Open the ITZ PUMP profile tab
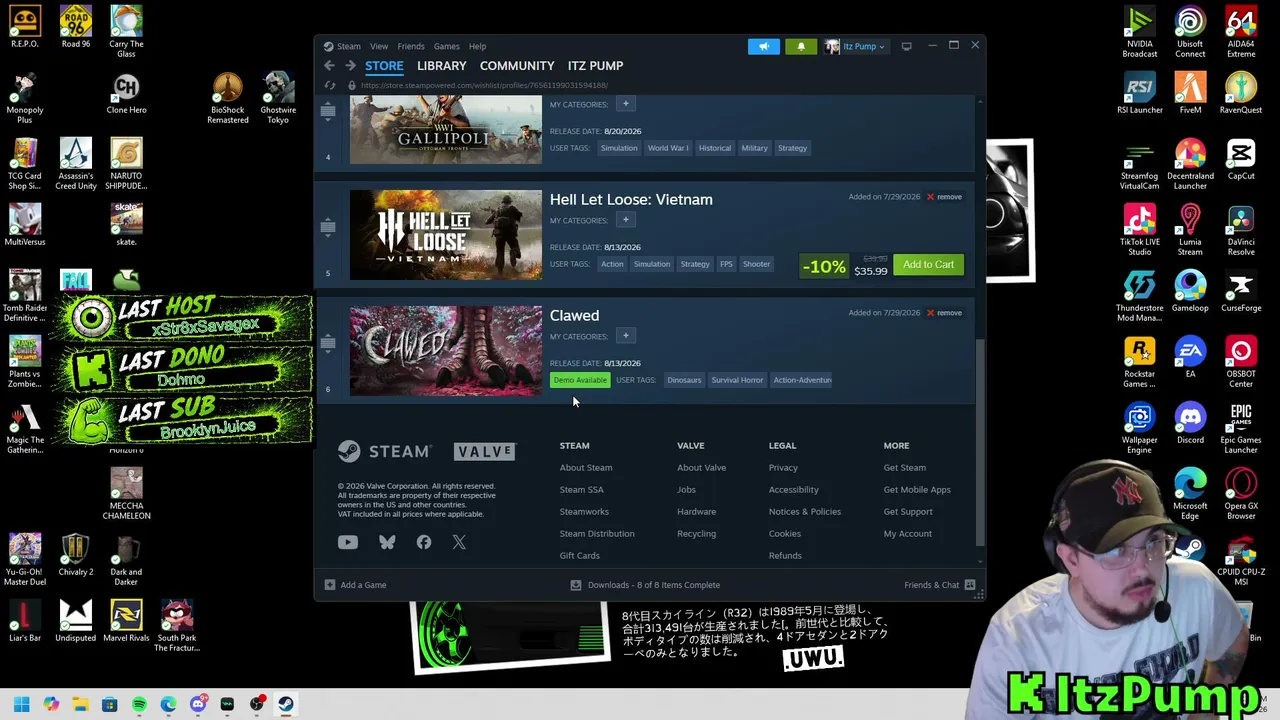This screenshot has height=720, width=1280. click(x=596, y=66)
